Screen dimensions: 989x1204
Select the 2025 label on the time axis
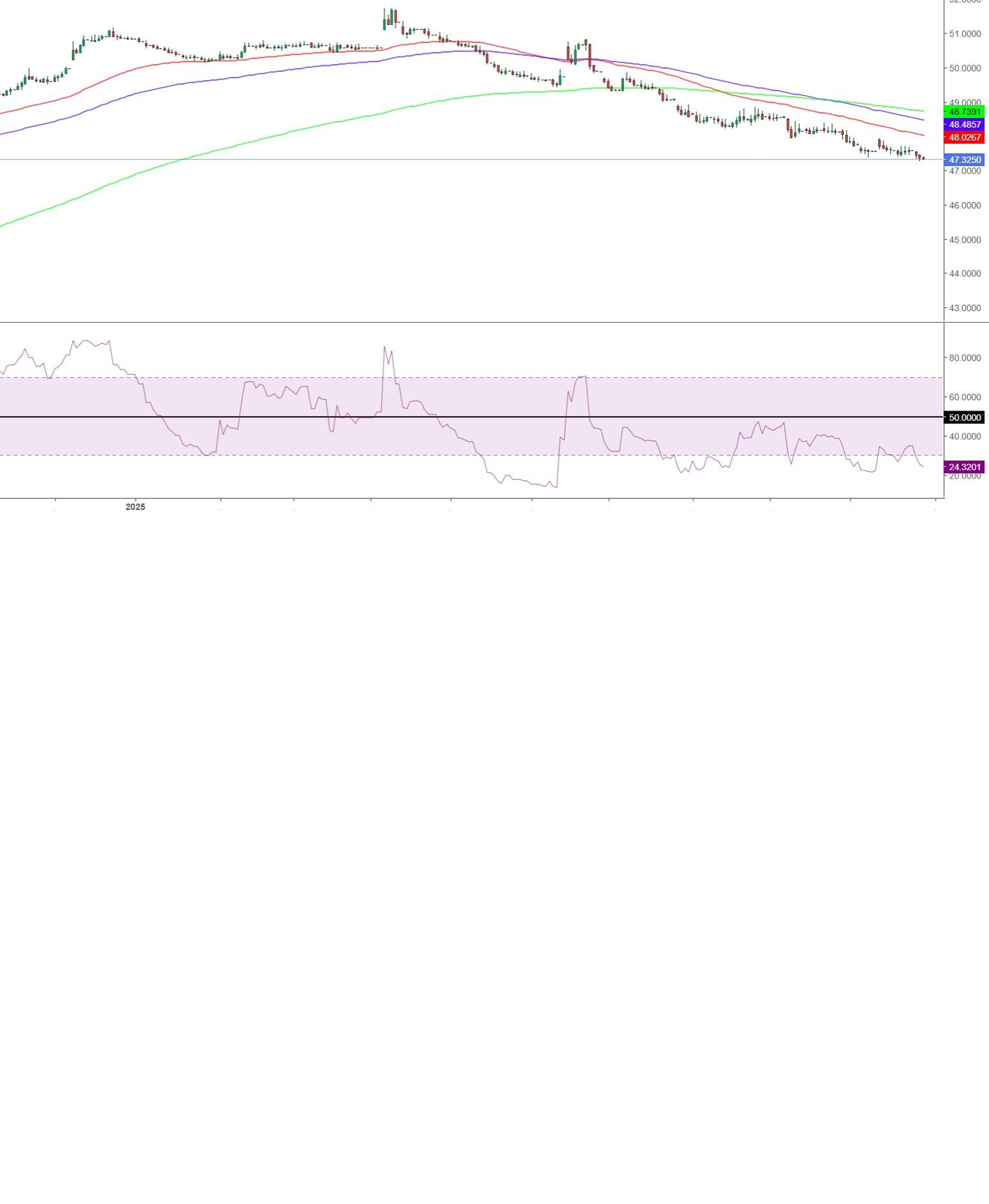click(135, 507)
